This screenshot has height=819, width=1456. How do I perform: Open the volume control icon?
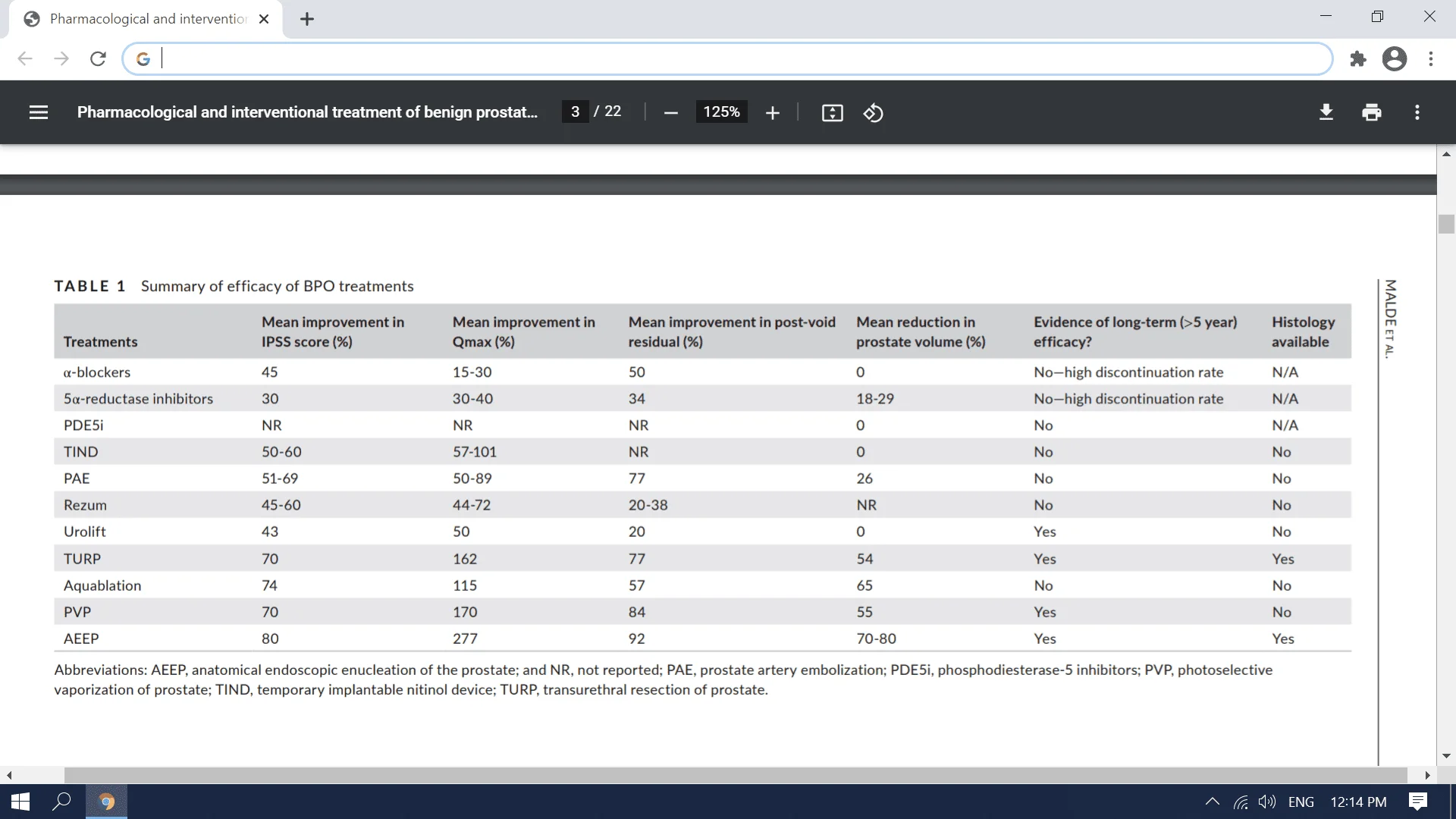click(1267, 802)
